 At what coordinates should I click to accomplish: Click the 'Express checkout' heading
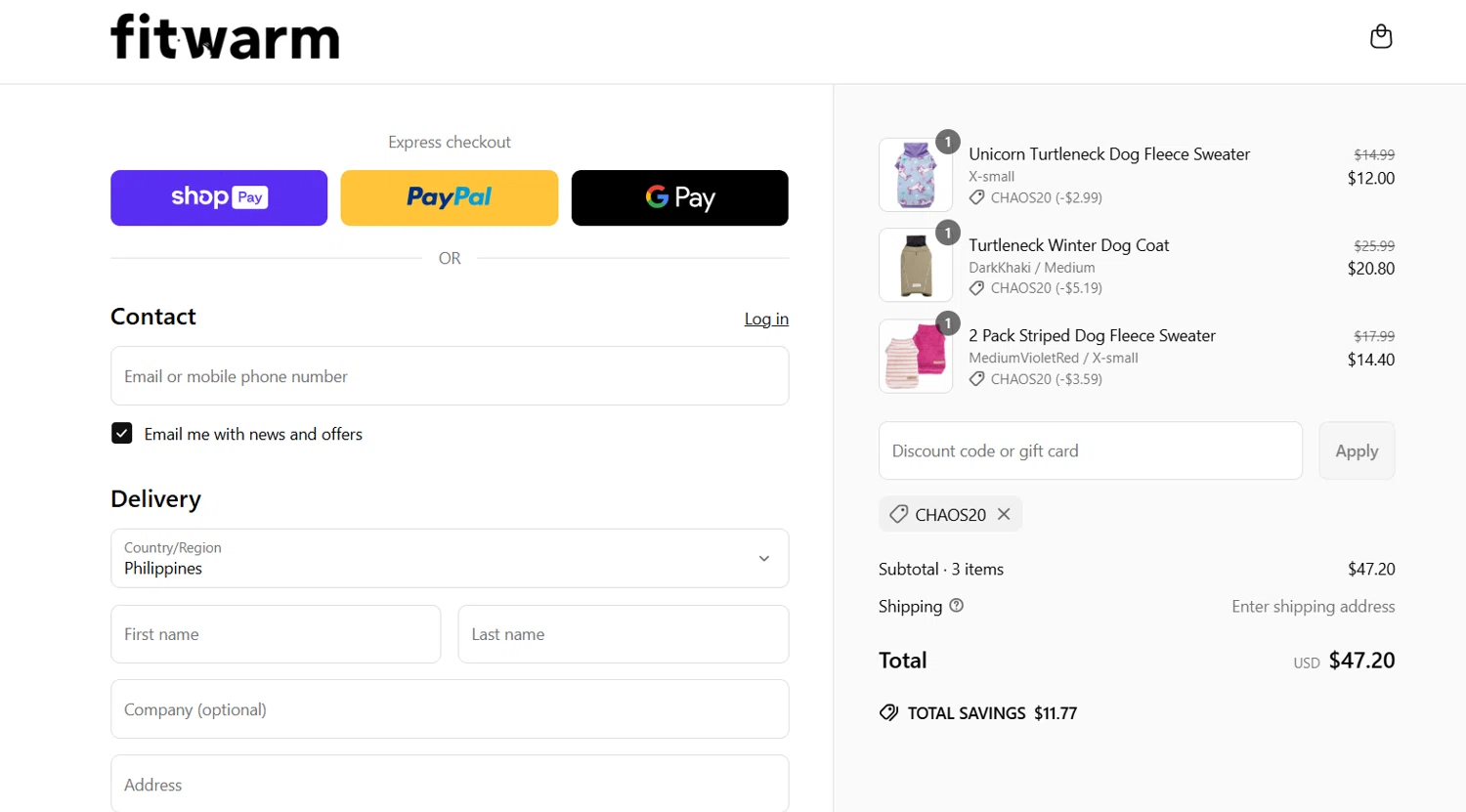pos(450,142)
